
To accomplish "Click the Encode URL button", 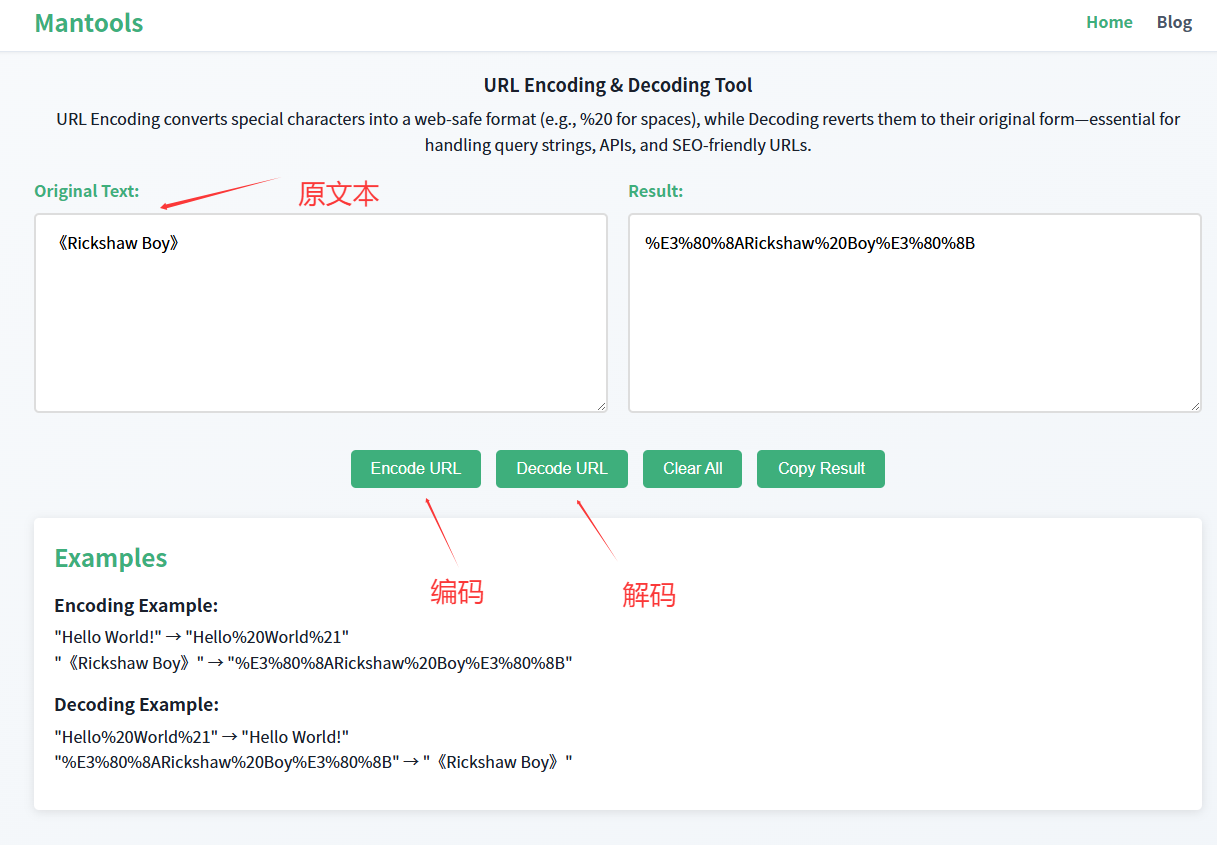I will point(415,468).
